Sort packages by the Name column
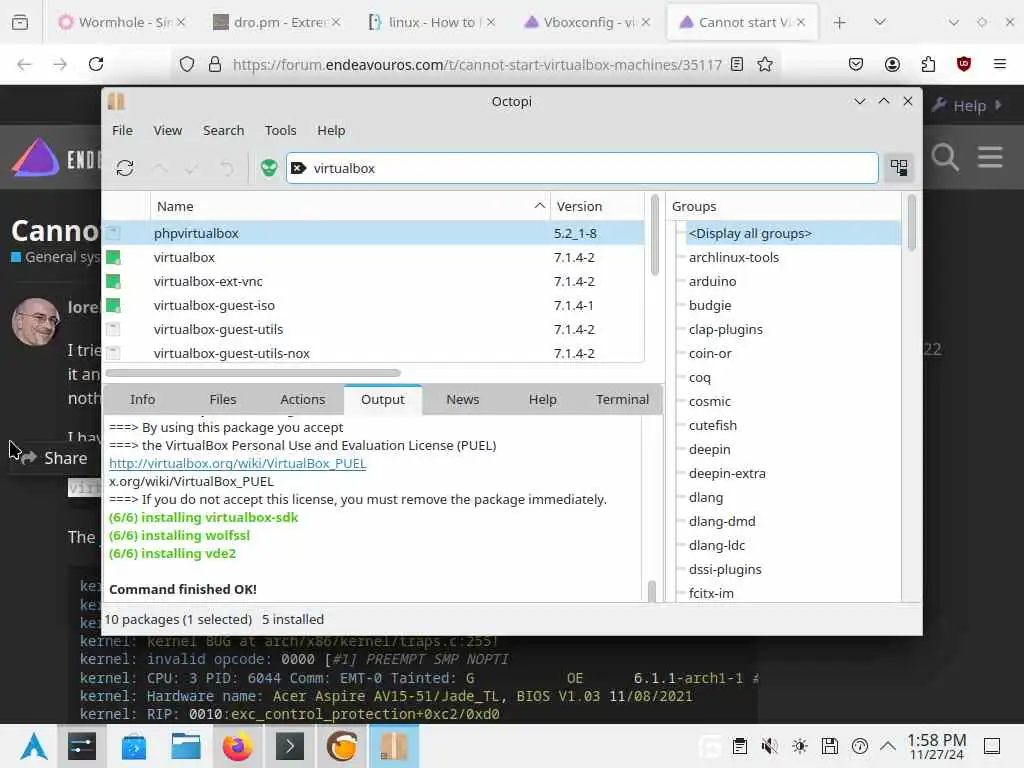 pyautogui.click(x=350, y=206)
